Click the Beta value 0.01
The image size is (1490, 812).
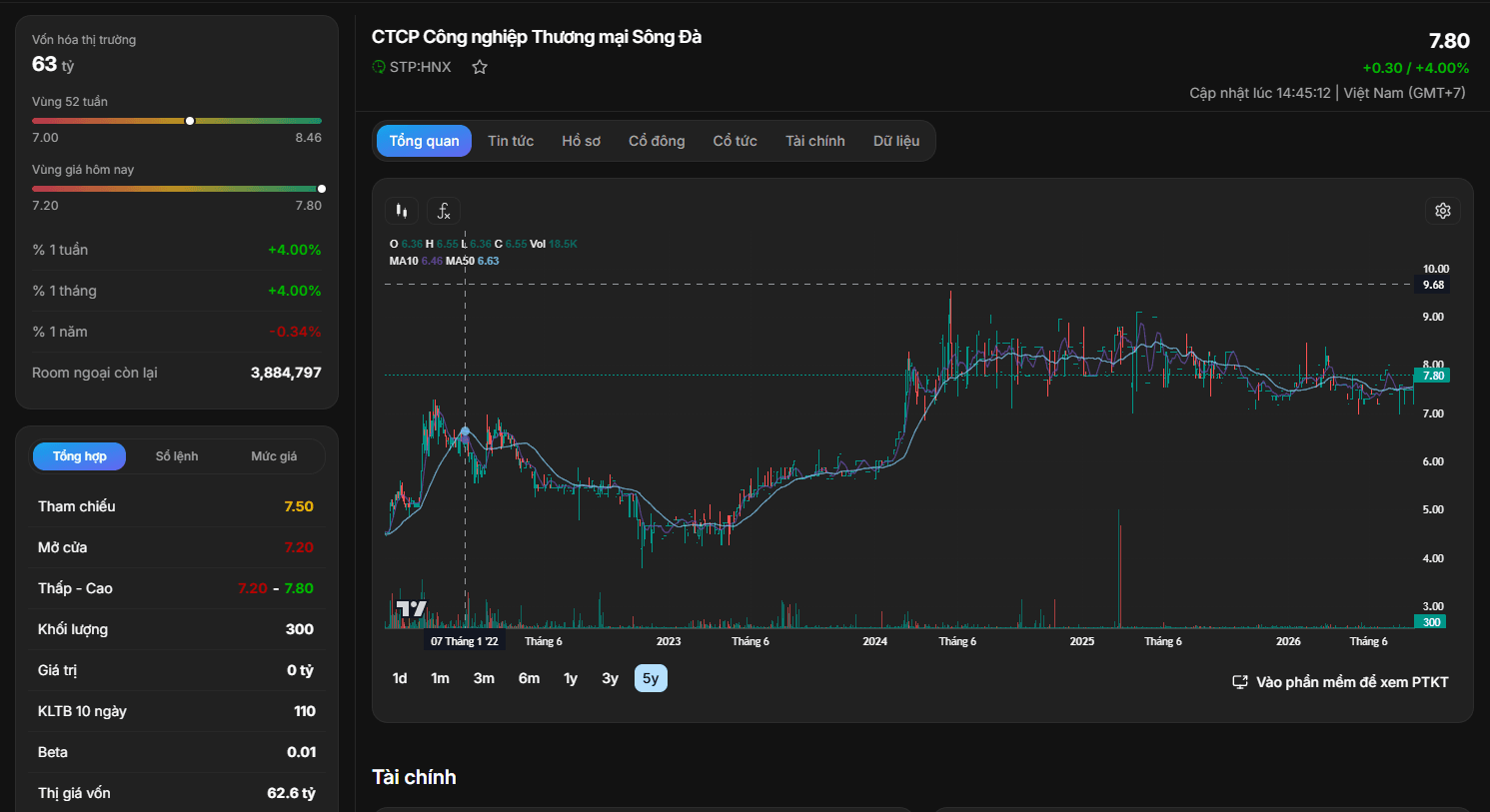(301, 752)
